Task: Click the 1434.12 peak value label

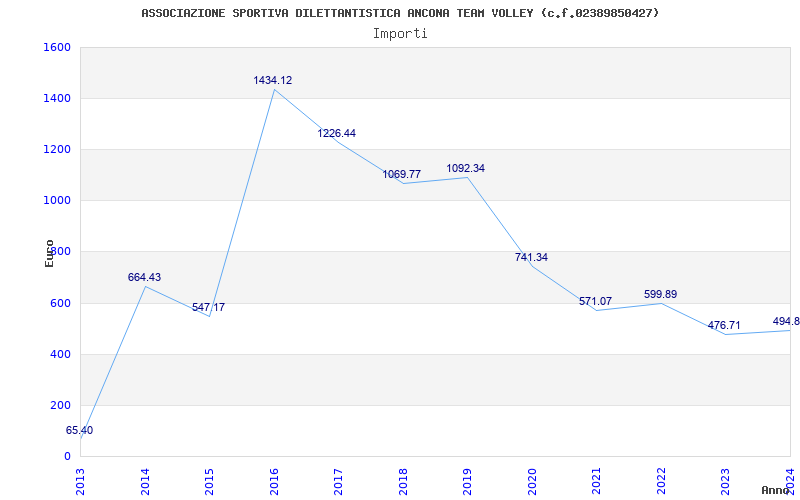Action: tap(273, 81)
